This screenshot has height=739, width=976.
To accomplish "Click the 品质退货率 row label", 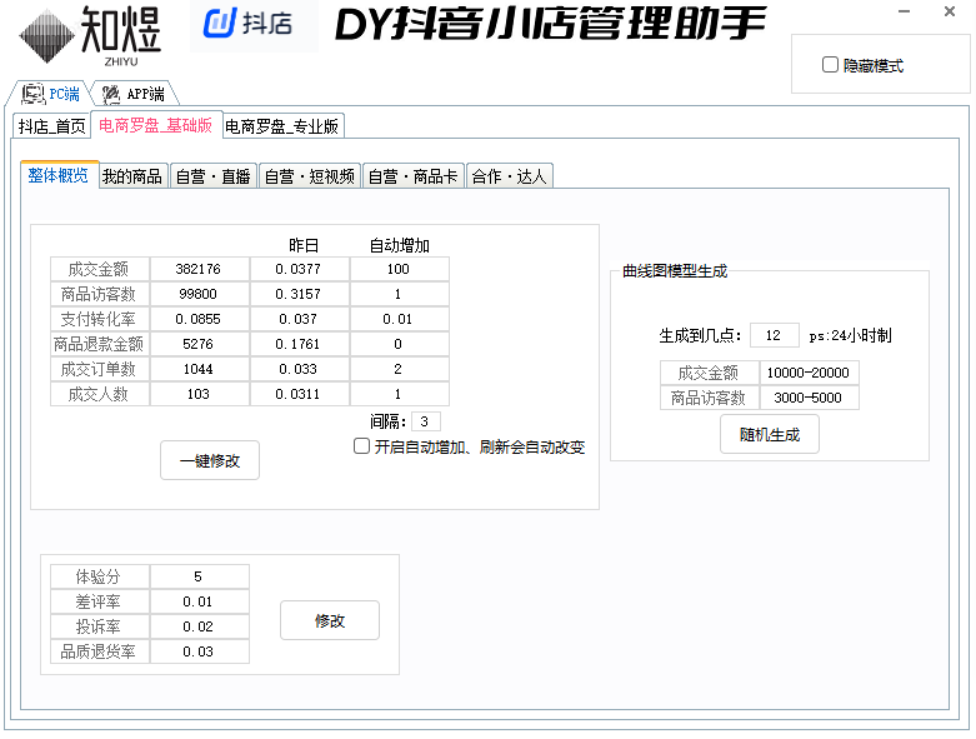I will click(x=100, y=651).
